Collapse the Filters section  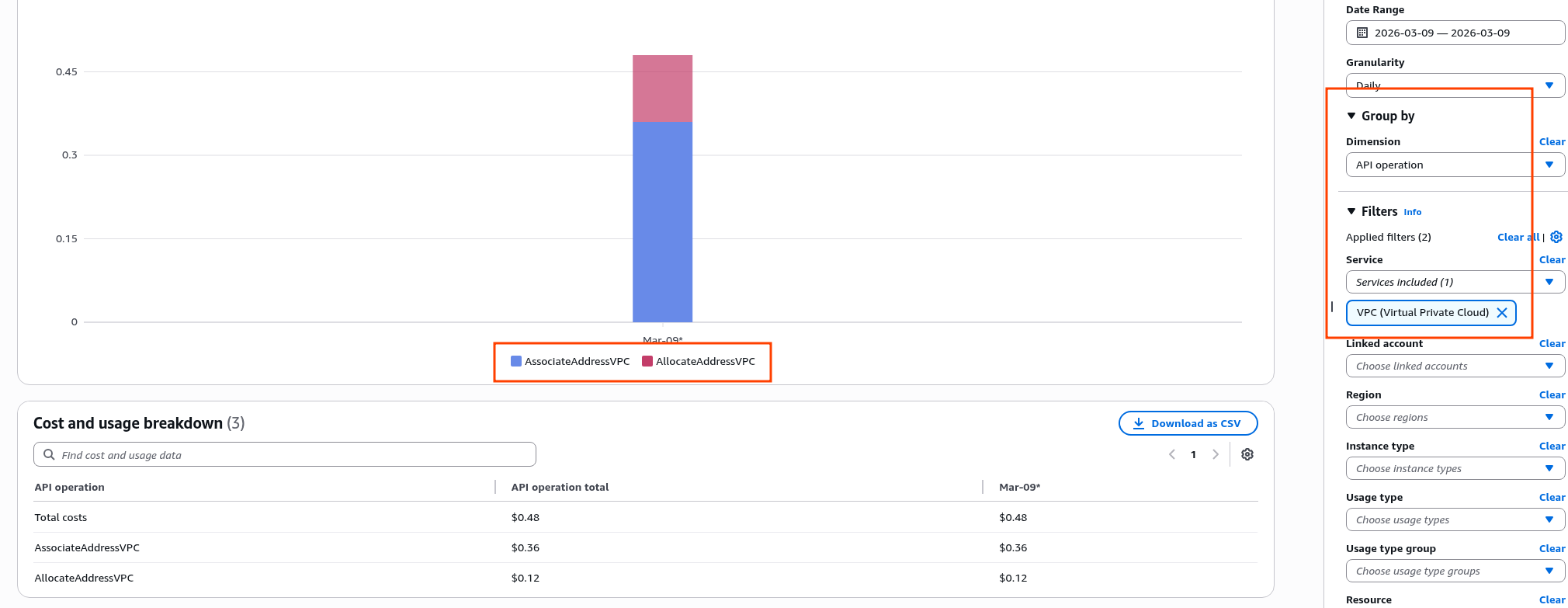coord(1351,211)
